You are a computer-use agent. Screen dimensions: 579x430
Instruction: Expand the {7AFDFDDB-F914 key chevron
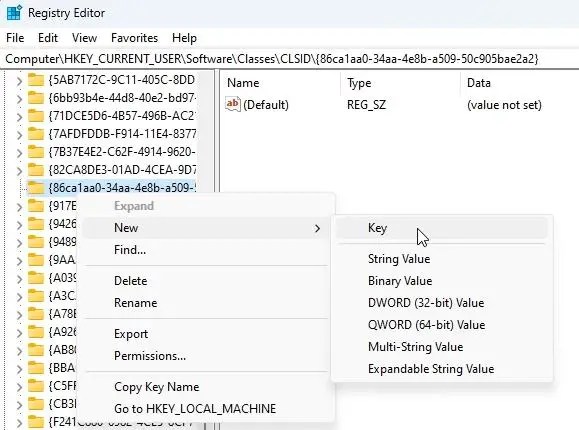click(x=19, y=134)
